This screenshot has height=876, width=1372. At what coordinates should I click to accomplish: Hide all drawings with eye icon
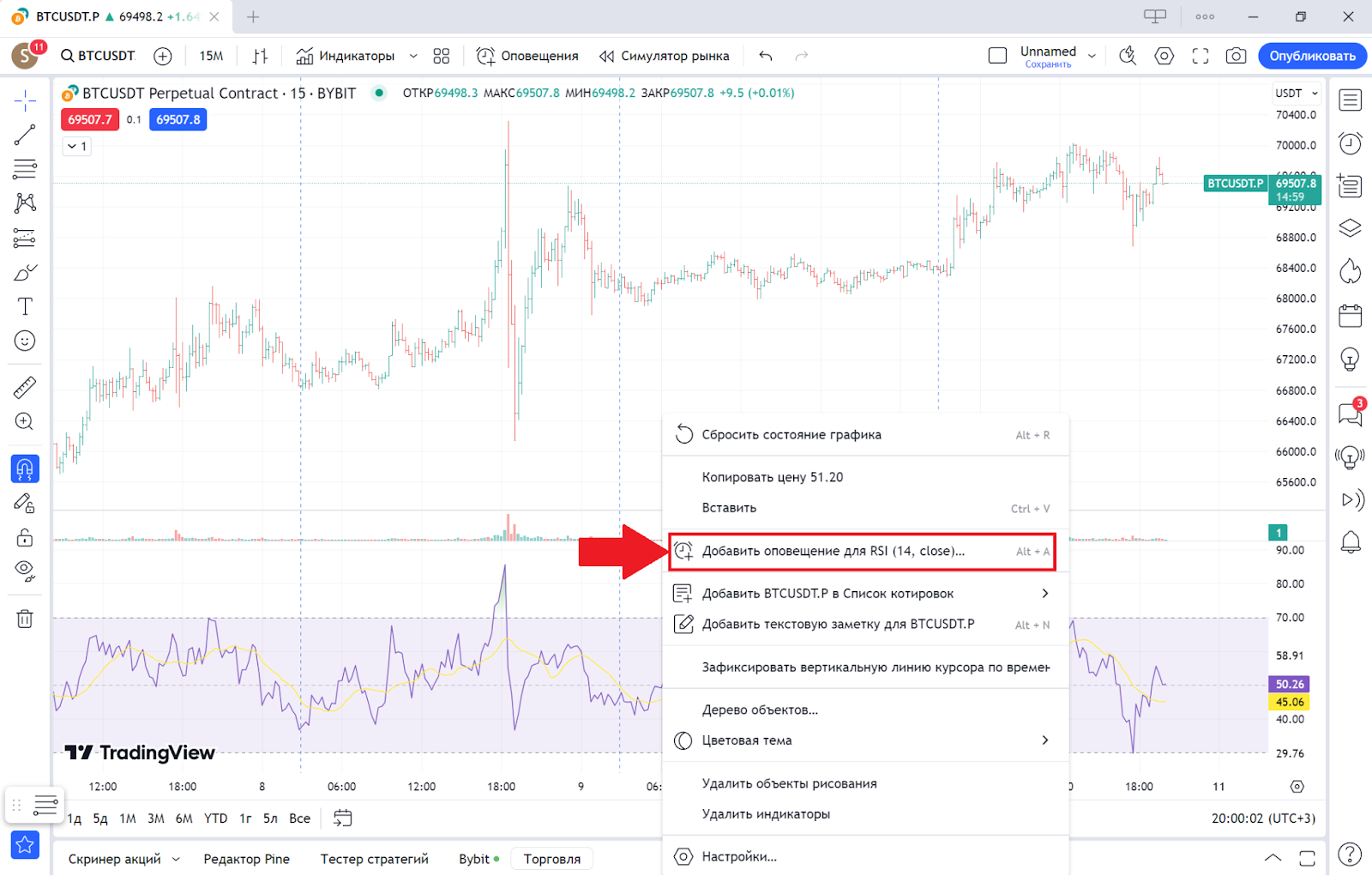(25, 571)
